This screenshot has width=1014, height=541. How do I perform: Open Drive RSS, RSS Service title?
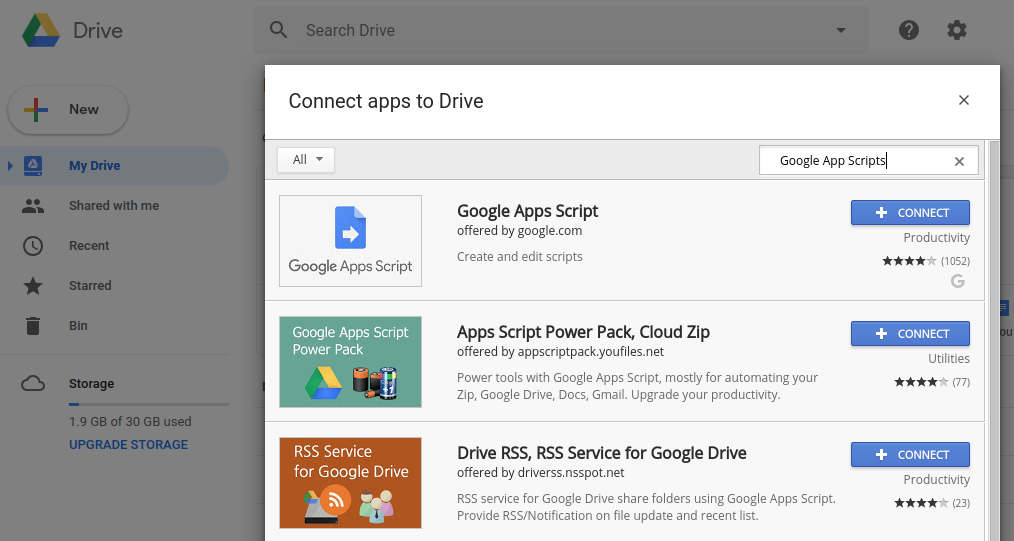(x=601, y=453)
